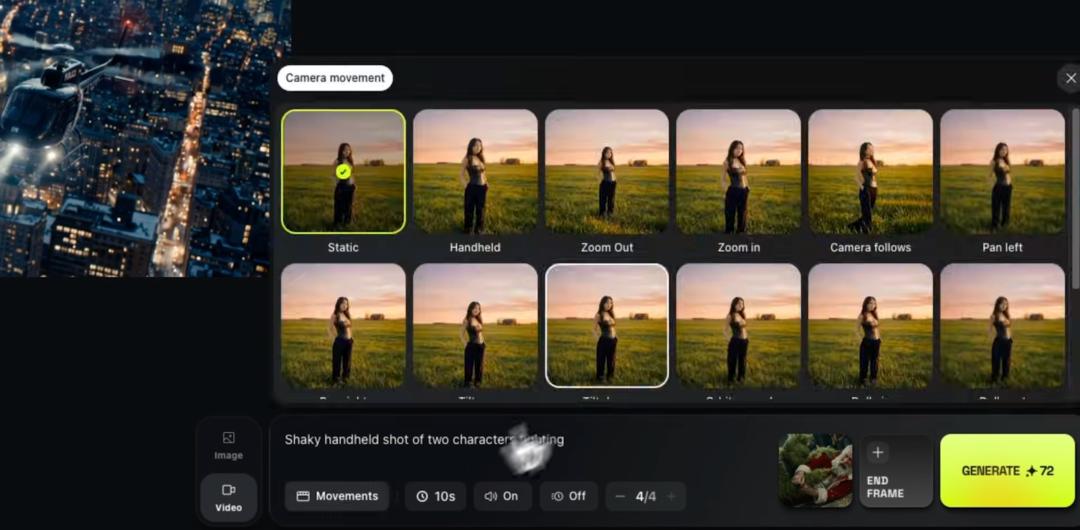Decrease output count with minus button

click(x=620, y=496)
